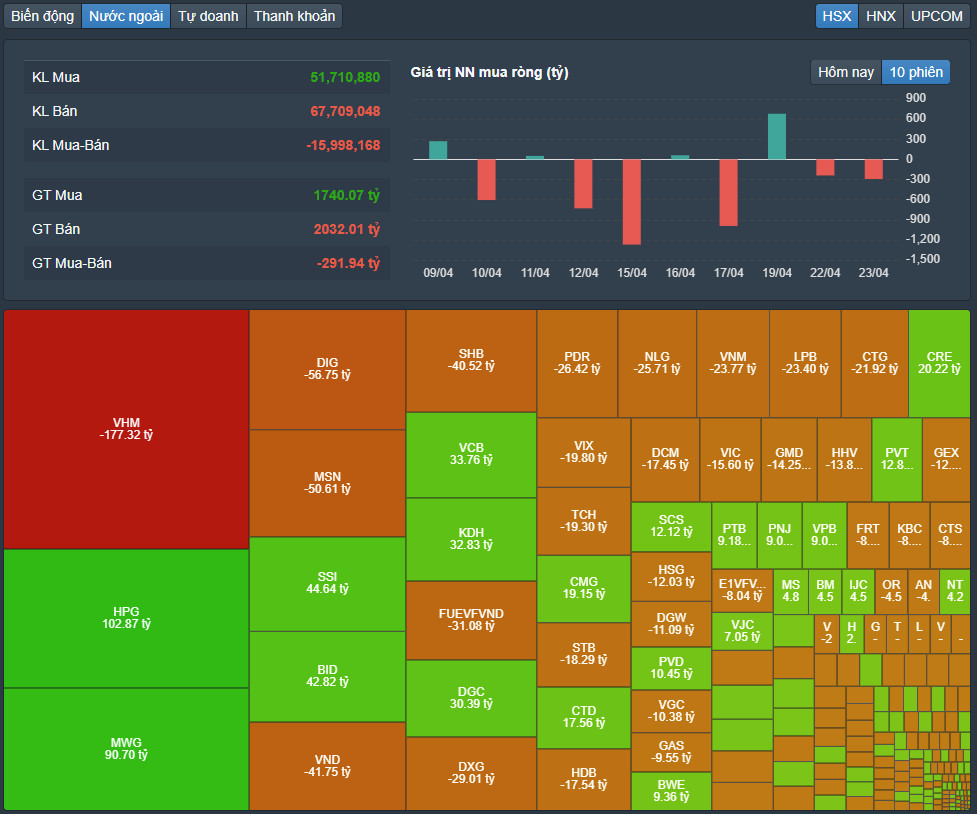Click the 09/04 green bar in chart
The width and height of the screenshot is (977, 814).
tap(438, 150)
